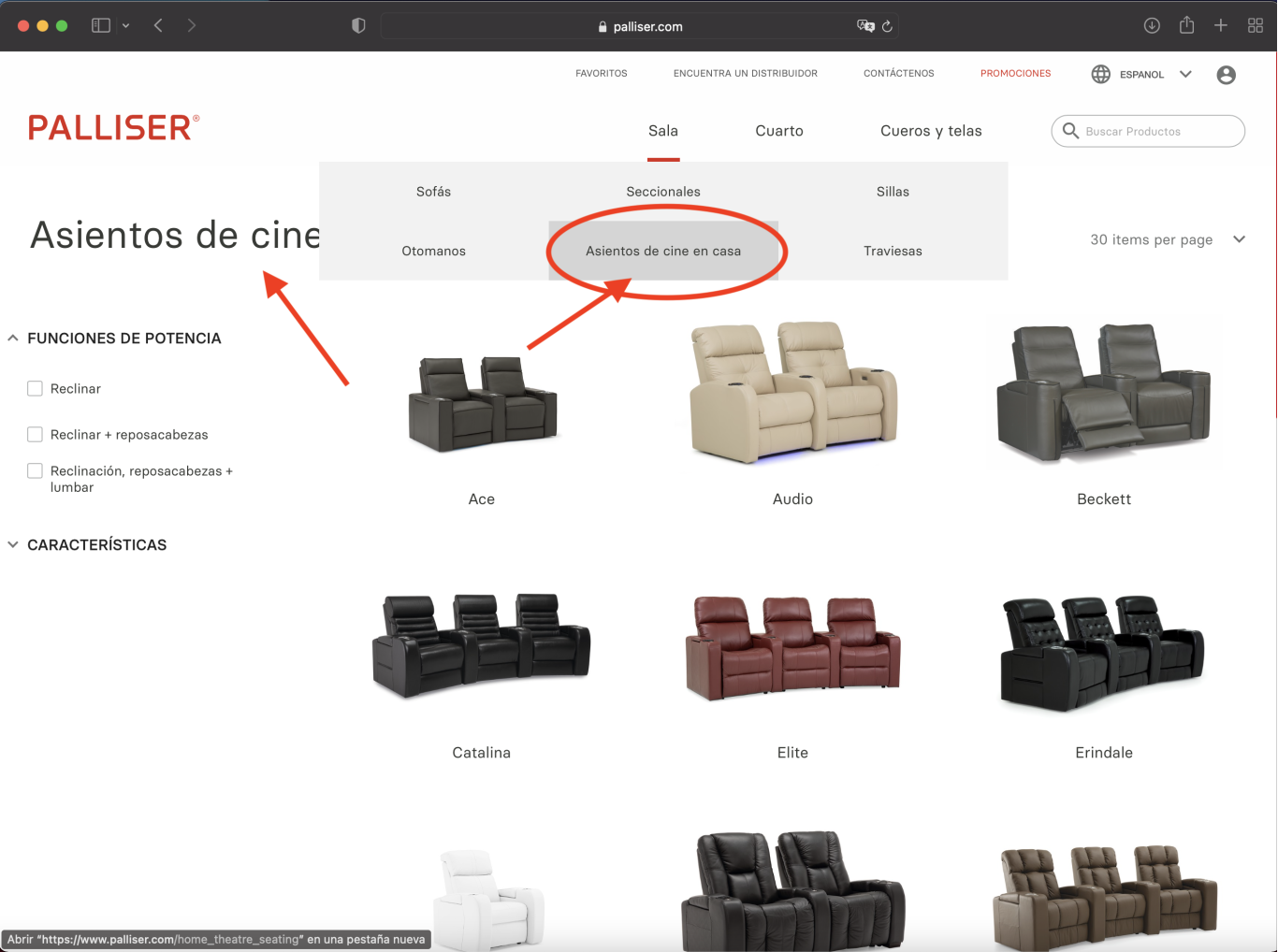Open the CONTÁCTENOS link
Viewport: 1278px width, 952px height.
(899, 73)
